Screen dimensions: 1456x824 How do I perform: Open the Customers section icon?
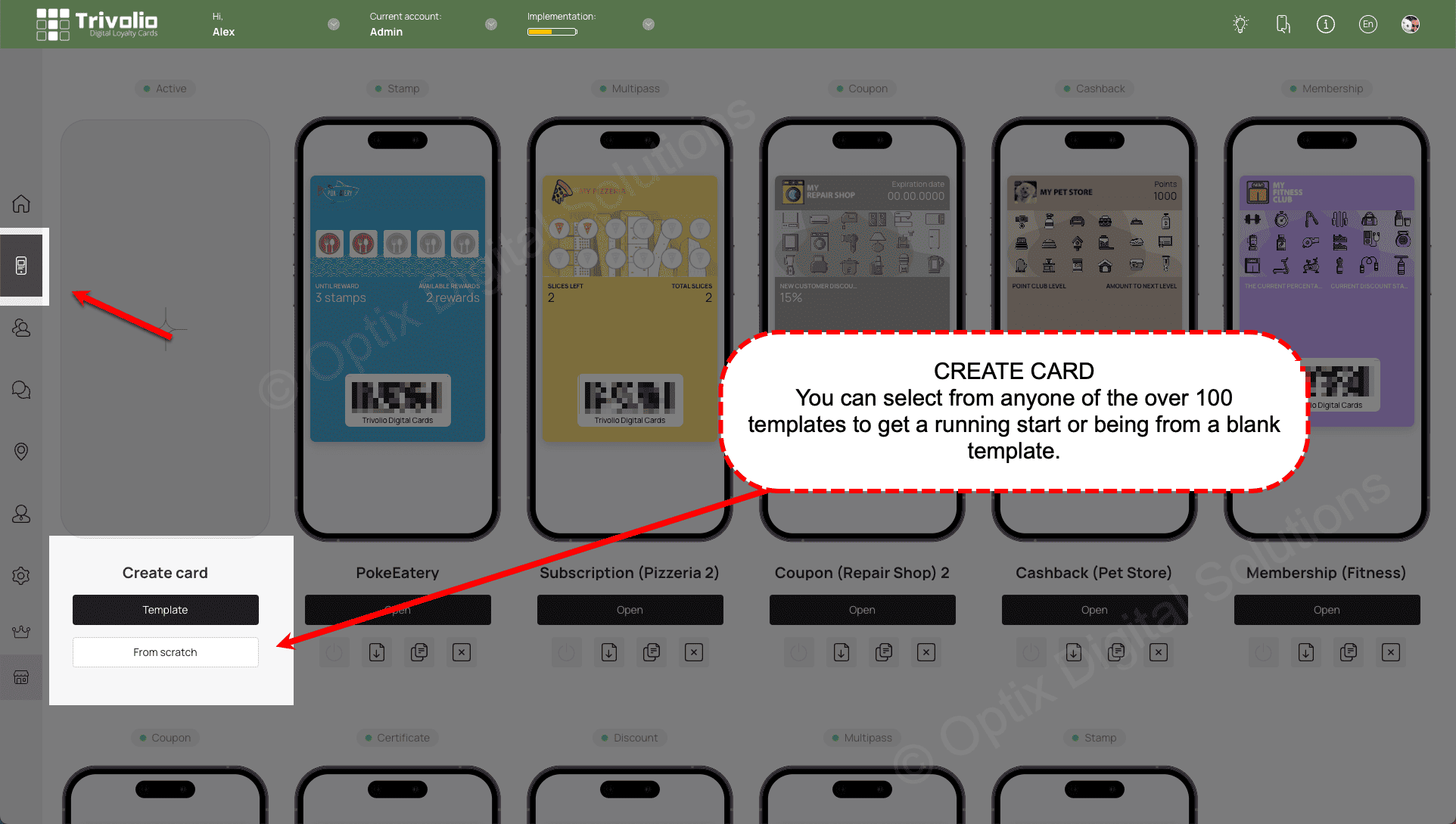(21, 328)
